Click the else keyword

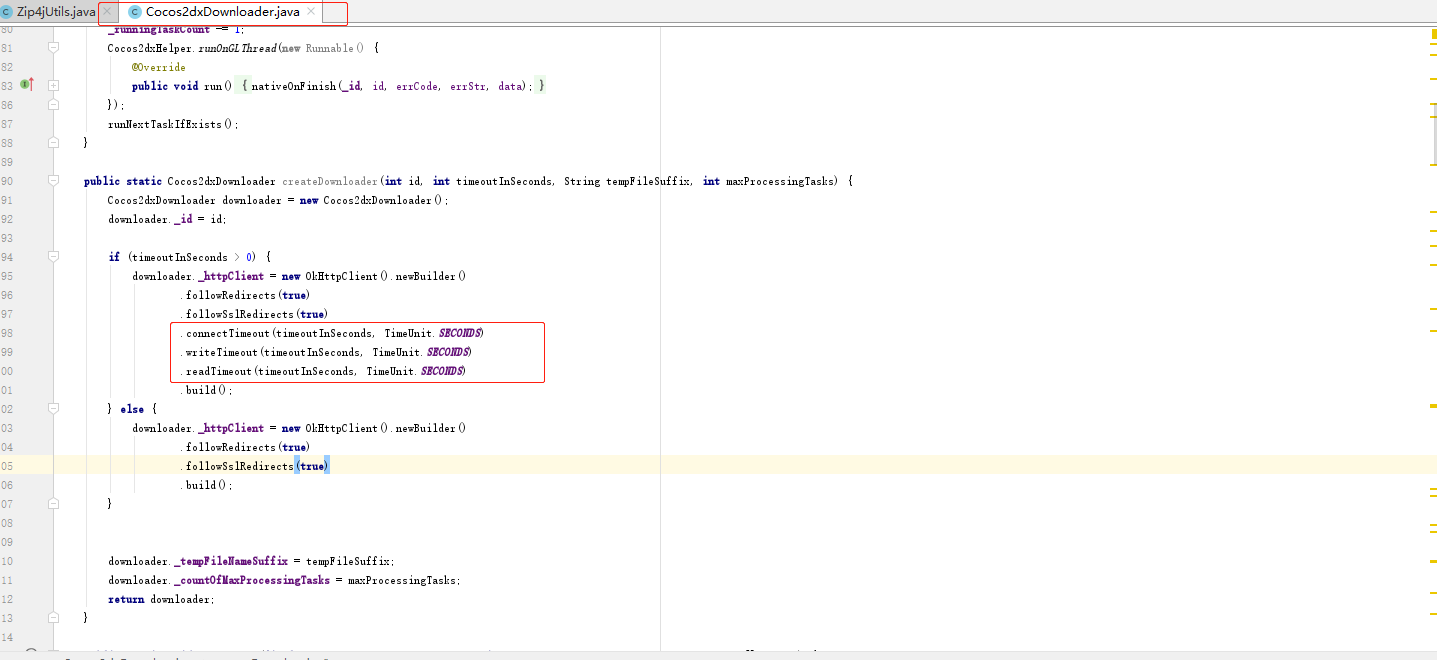point(132,409)
